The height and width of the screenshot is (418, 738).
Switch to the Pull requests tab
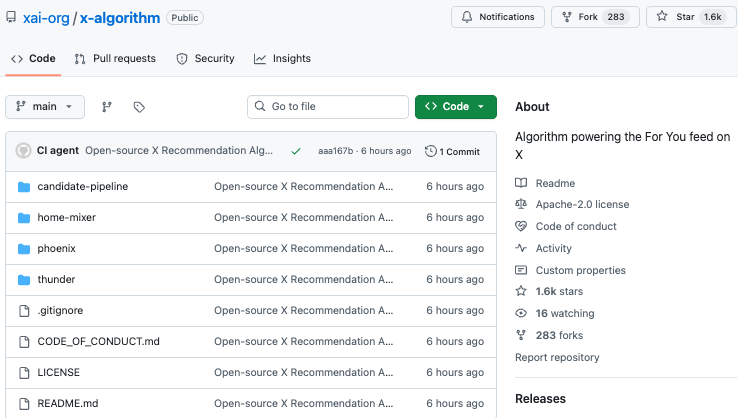coord(115,59)
